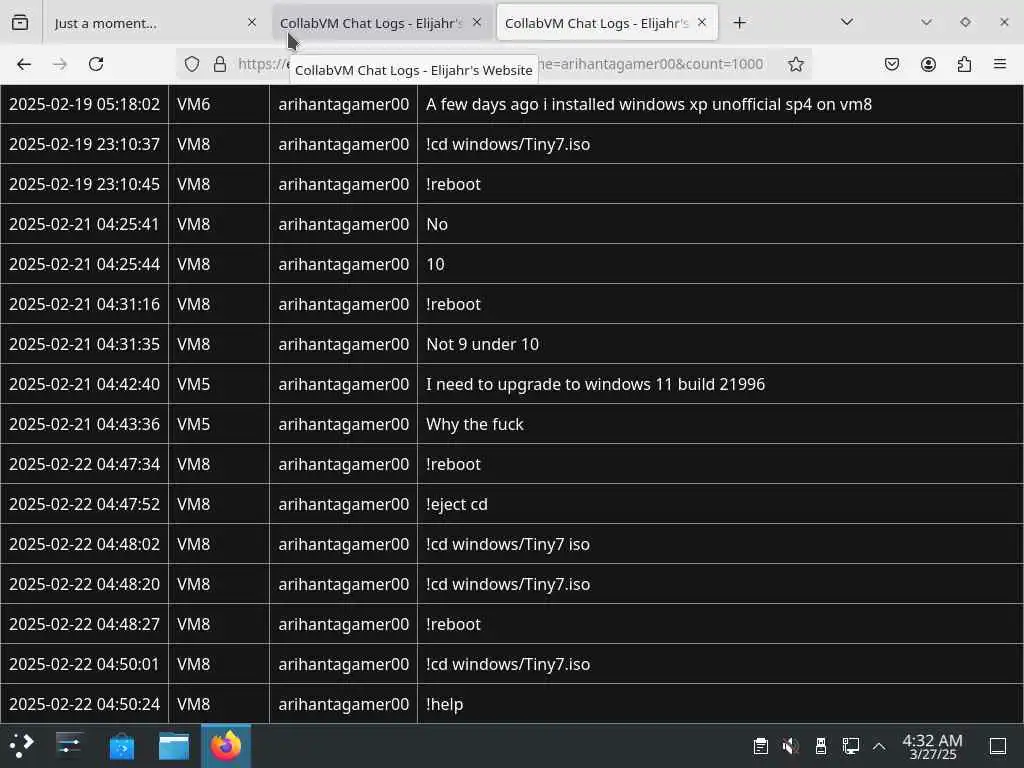The width and height of the screenshot is (1024, 768).
Task: Save page to Pocket
Action: tap(892, 64)
